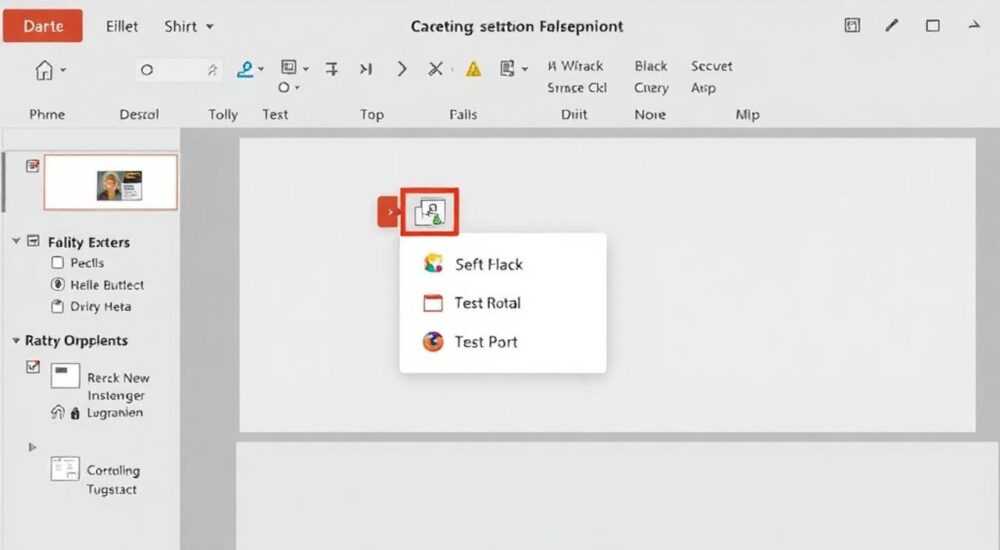The height and width of the screenshot is (550, 1000).
Task: Open the Eillet menu
Action: click(x=122, y=26)
